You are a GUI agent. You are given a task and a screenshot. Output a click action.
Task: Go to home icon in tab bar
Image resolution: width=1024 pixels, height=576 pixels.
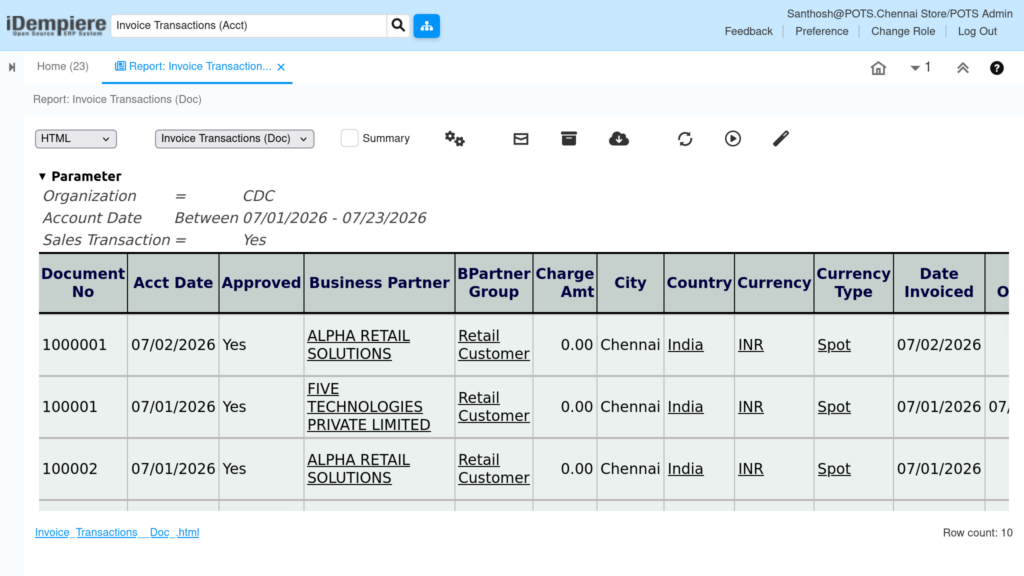[878, 67]
